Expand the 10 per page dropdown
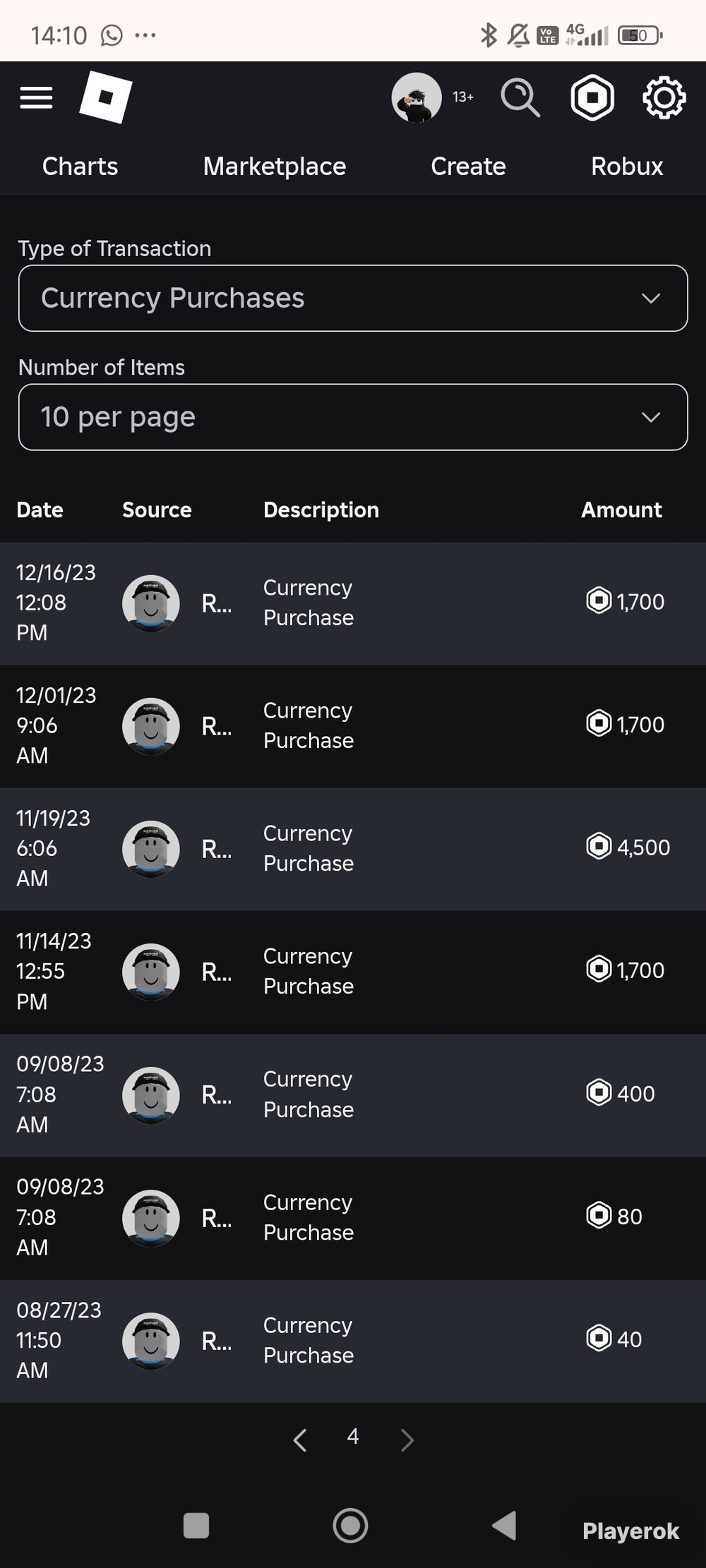The image size is (706, 1568). click(353, 417)
